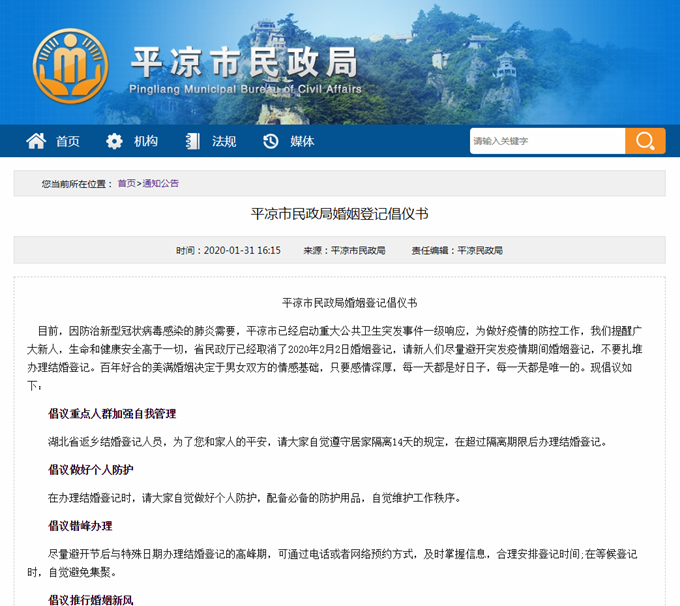The image size is (680, 606).
Task: Click the paragraph starting 在办理结婚登记时
Action: point(255,498)
